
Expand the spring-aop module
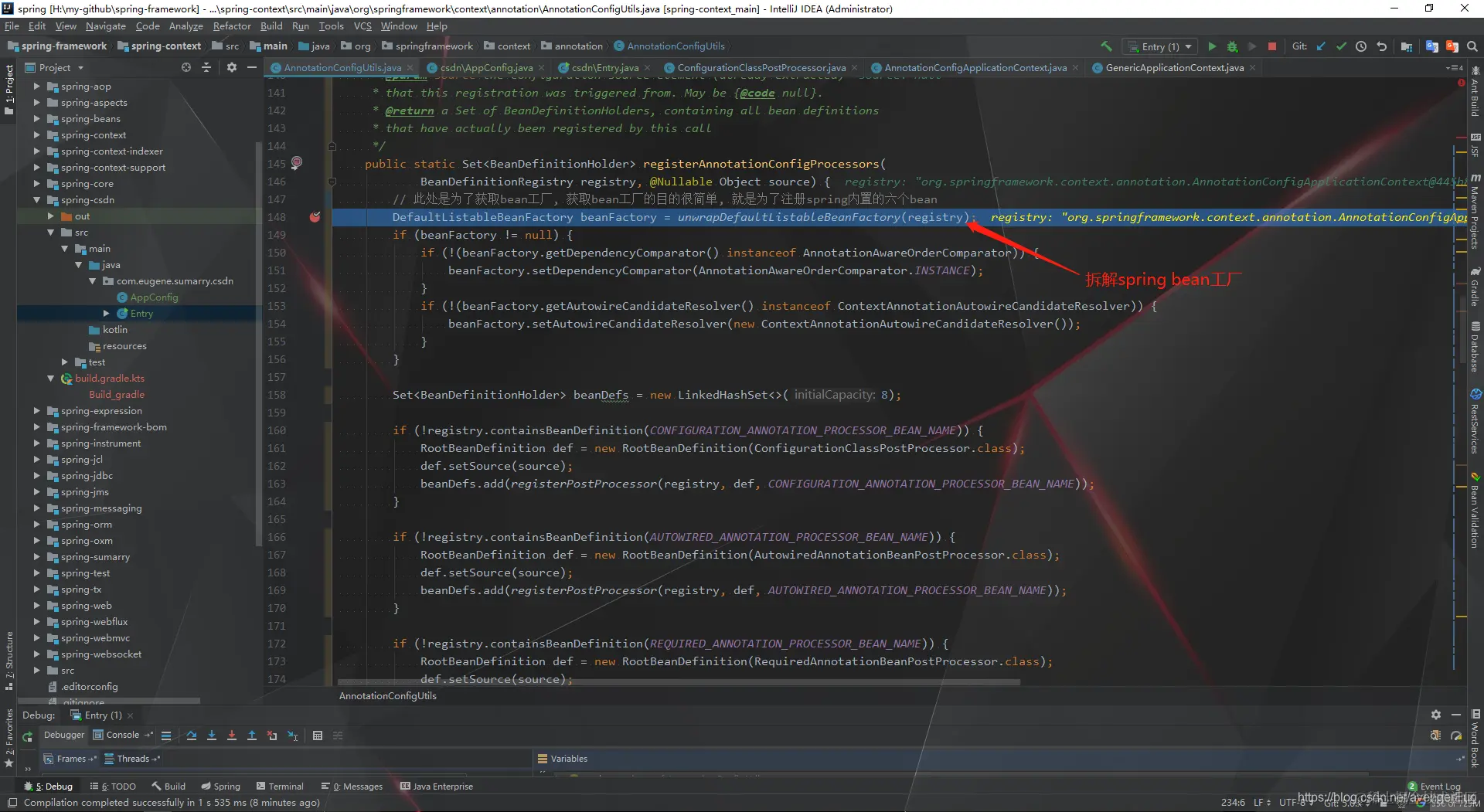pos(36,87)
